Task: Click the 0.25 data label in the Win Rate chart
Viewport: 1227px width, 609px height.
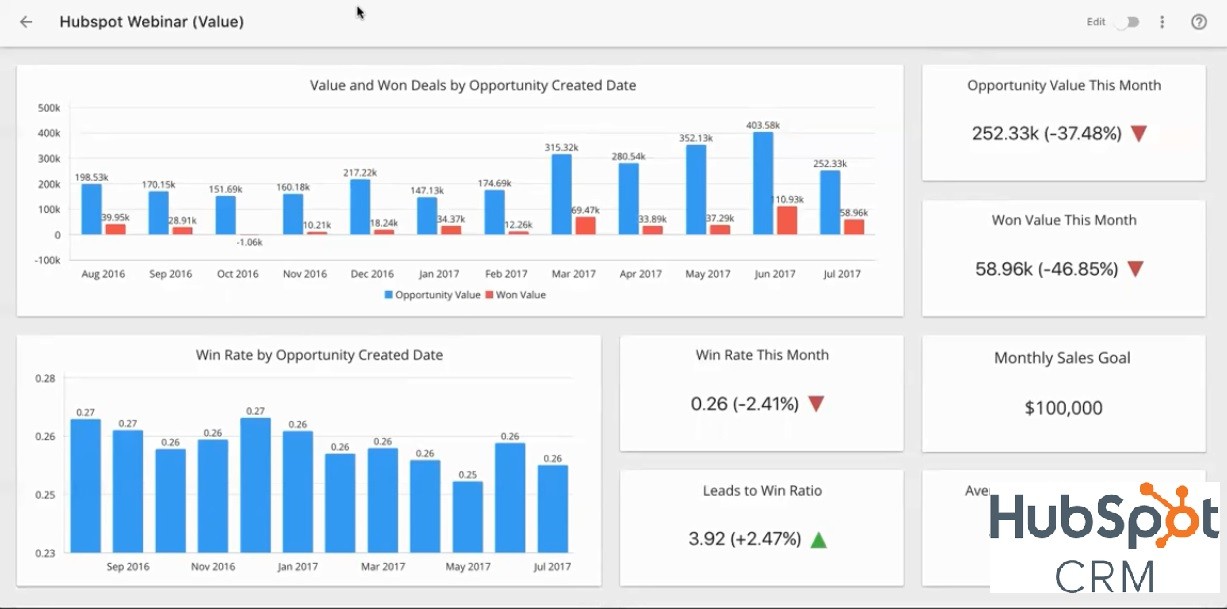Action: click(468, 475)
